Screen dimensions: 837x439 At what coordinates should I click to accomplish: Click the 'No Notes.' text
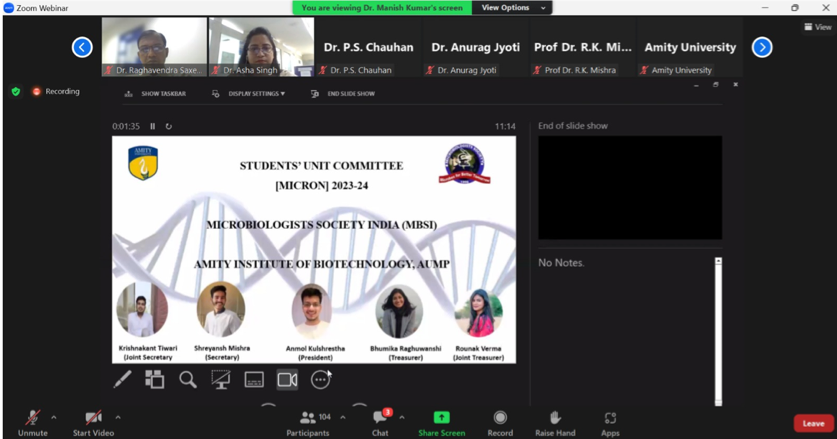pos(561,263)
